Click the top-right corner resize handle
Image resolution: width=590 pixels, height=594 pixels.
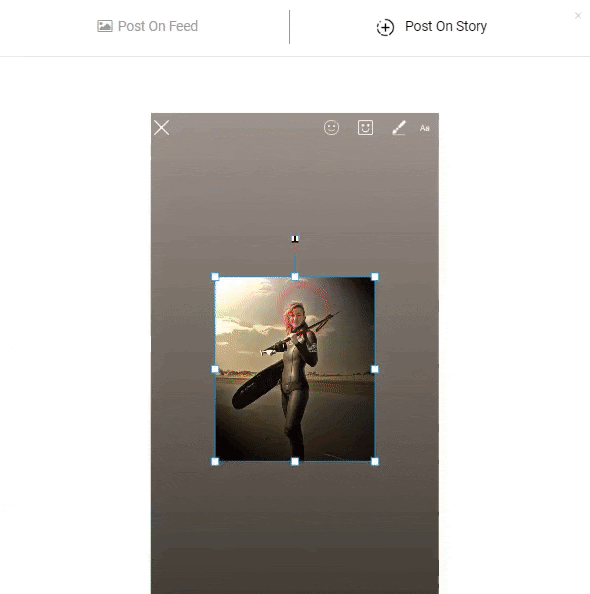(x=375, y=277)
